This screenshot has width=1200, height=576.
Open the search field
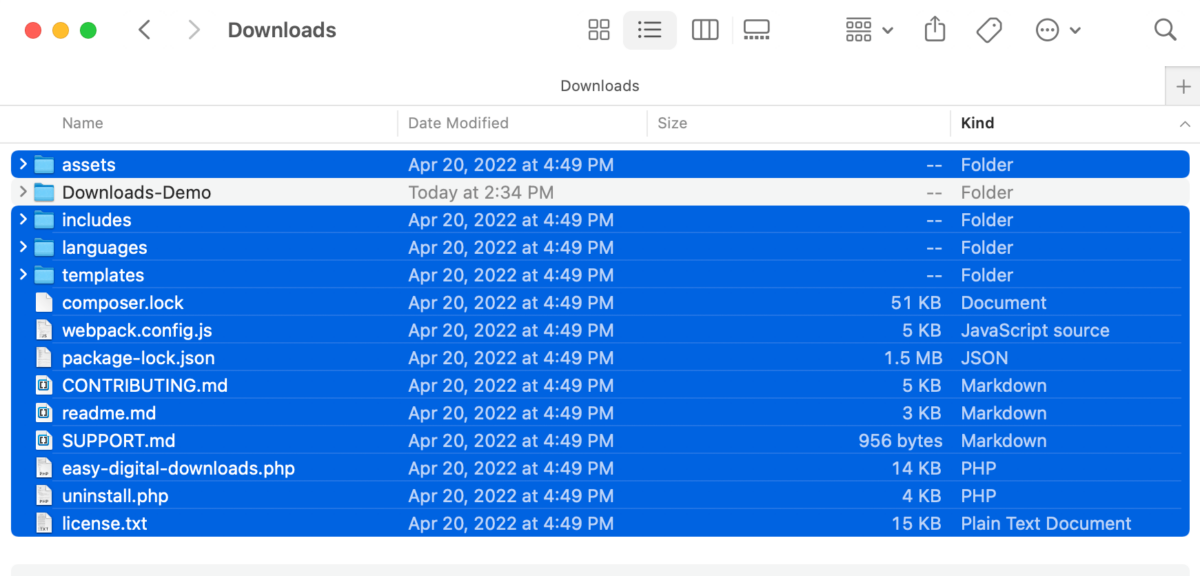pos(1164,30)
